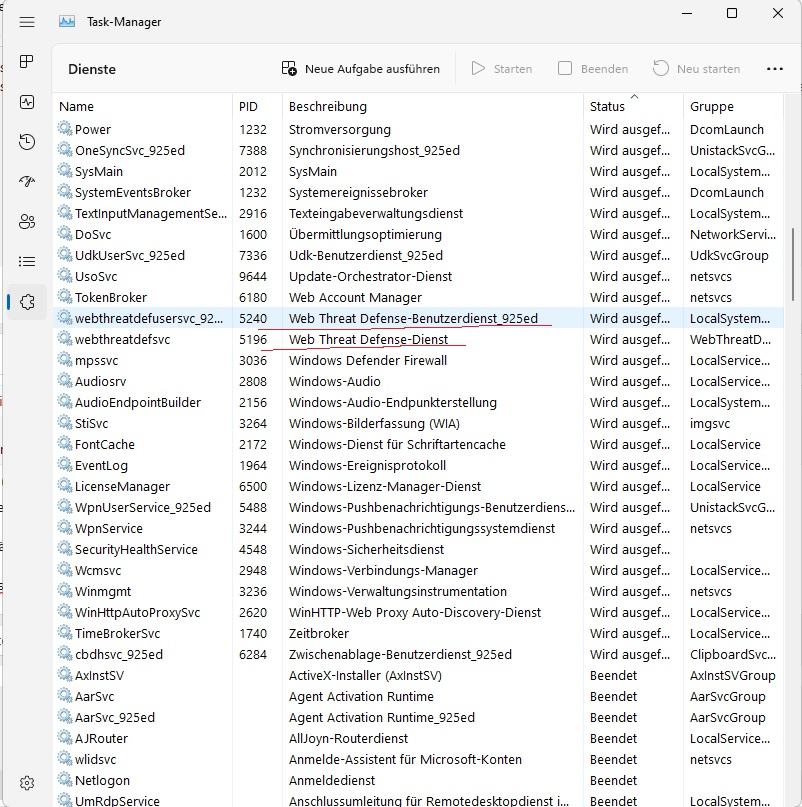This screenshot has width=802, height=807.
Task: Select the TextInputManagementSe... service name
Action: pyautogui.click(x=151, y=214)
